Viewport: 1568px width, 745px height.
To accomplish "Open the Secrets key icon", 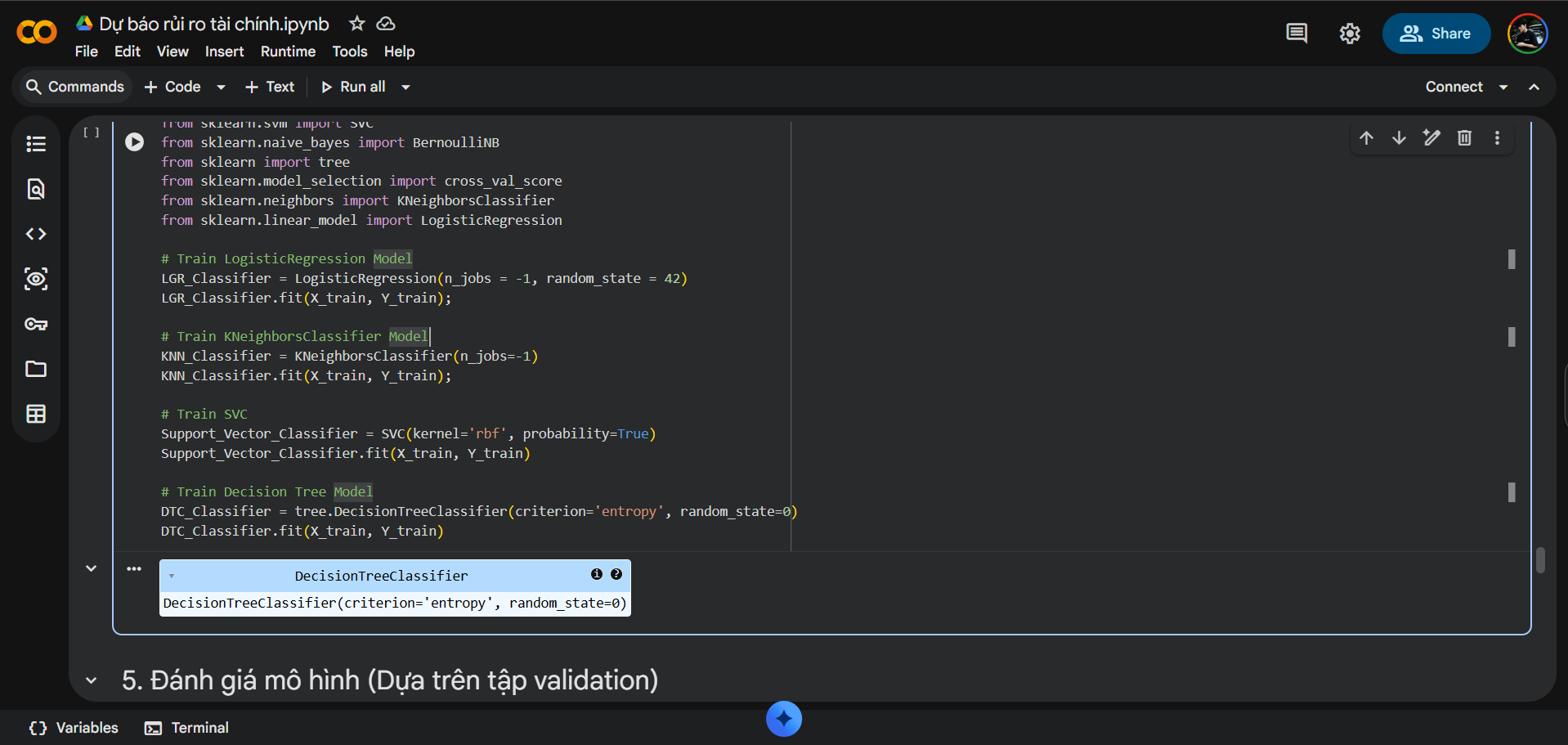I will coord(36,324).
